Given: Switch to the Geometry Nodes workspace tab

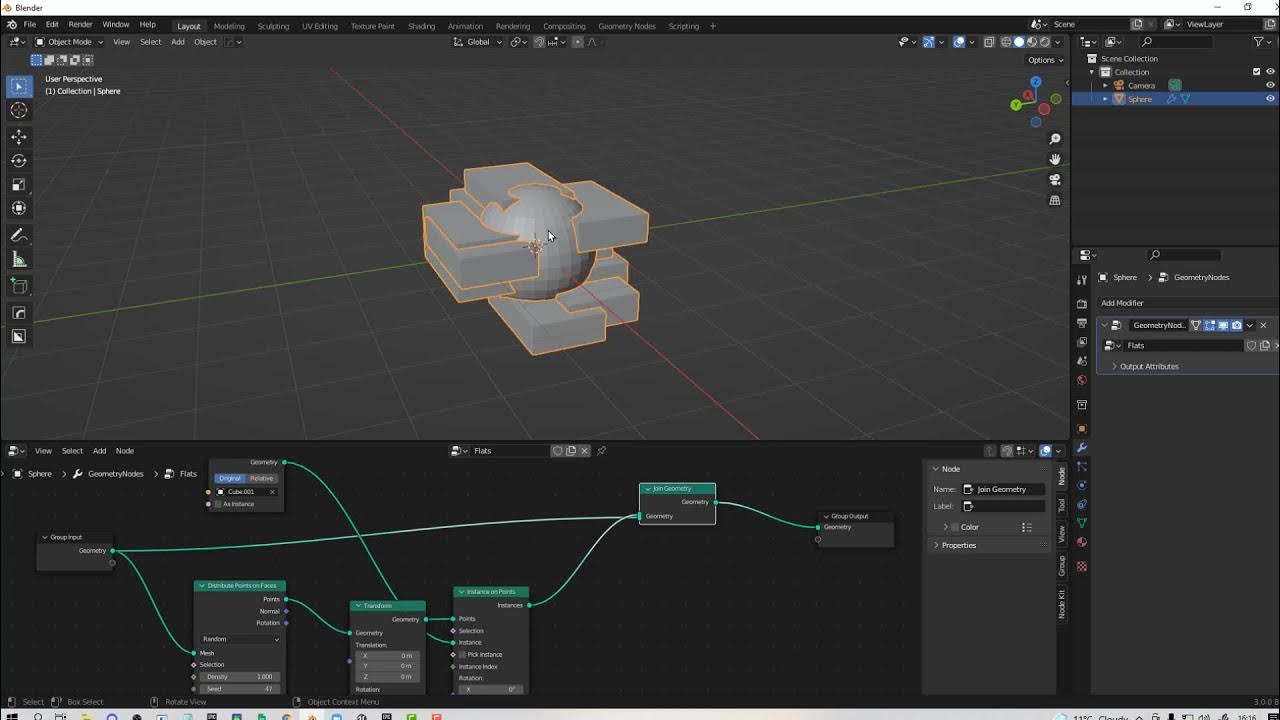Looking at the screenshot, I should coord(626,26).
